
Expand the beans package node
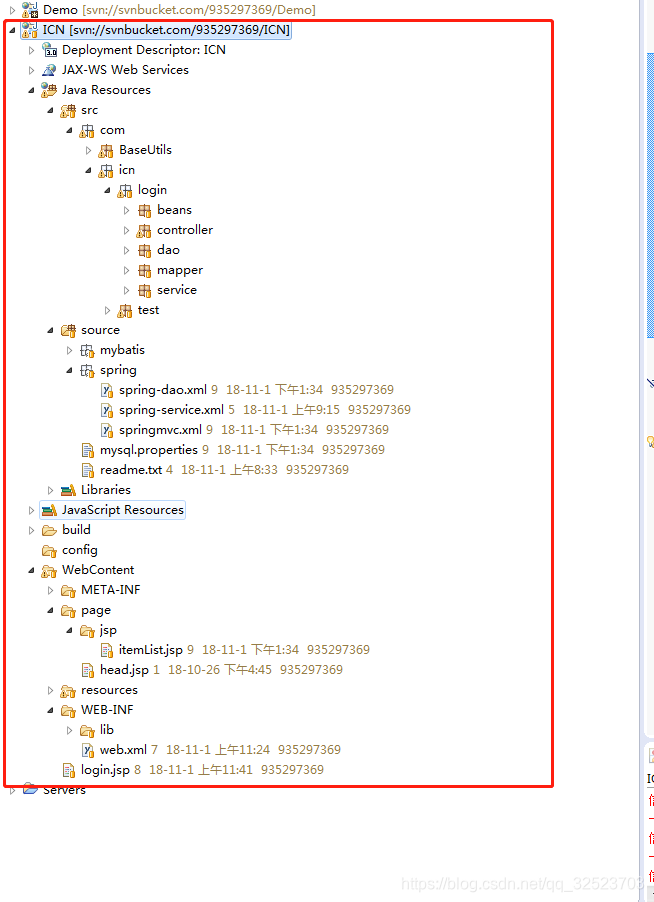point(127,211)
